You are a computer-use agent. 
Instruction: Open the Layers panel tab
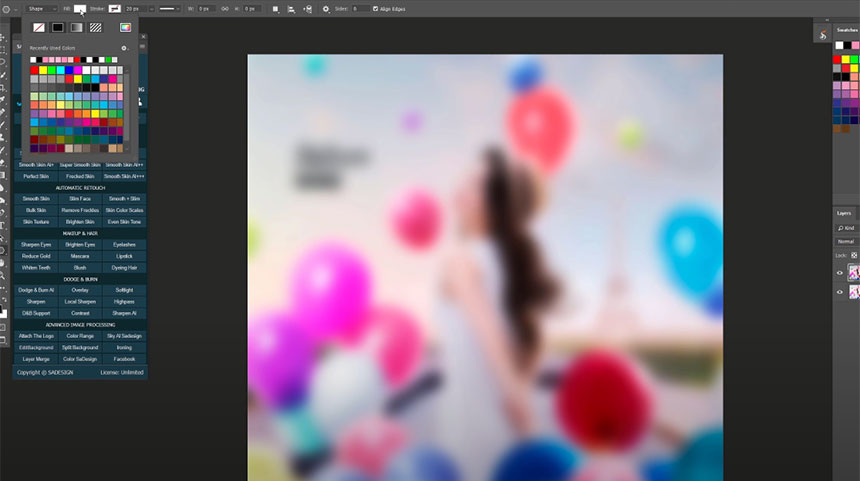click(844, 213)
